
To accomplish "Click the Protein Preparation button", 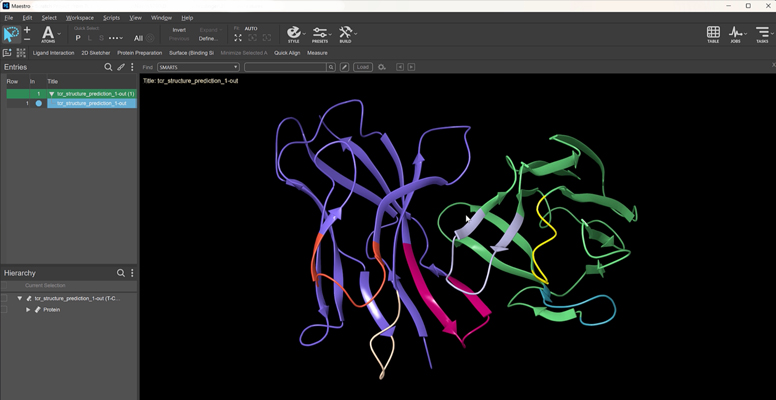I will pos(139,53).
